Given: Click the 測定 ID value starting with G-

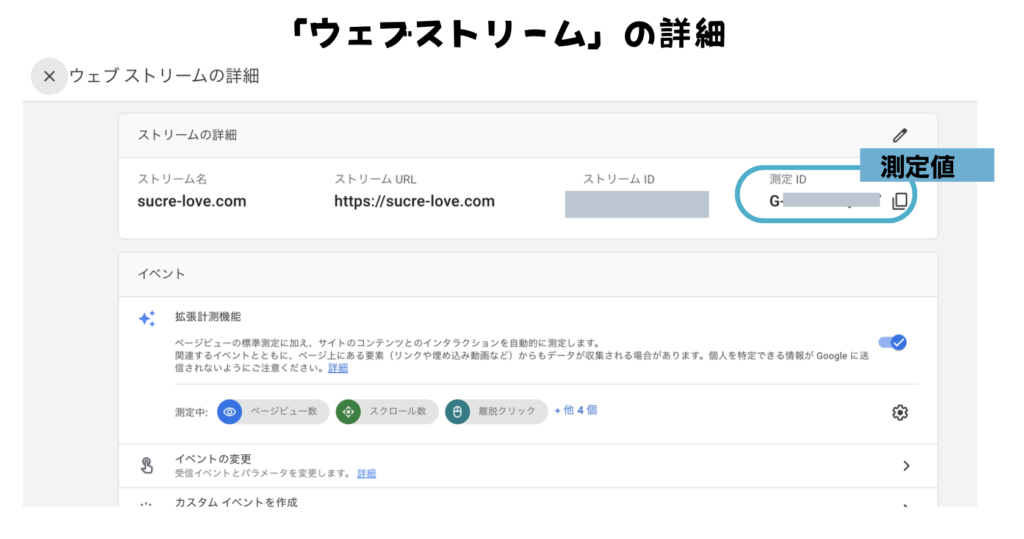Looking at the screenshot, I should click(x=822, y=201).
